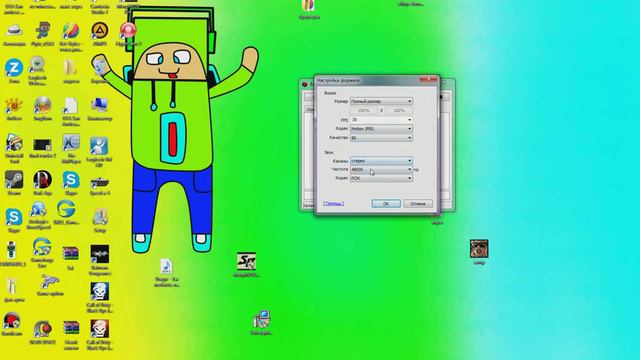Open the large blue G logo icon
Screen dimensions: 640x360
pos(66,209)
